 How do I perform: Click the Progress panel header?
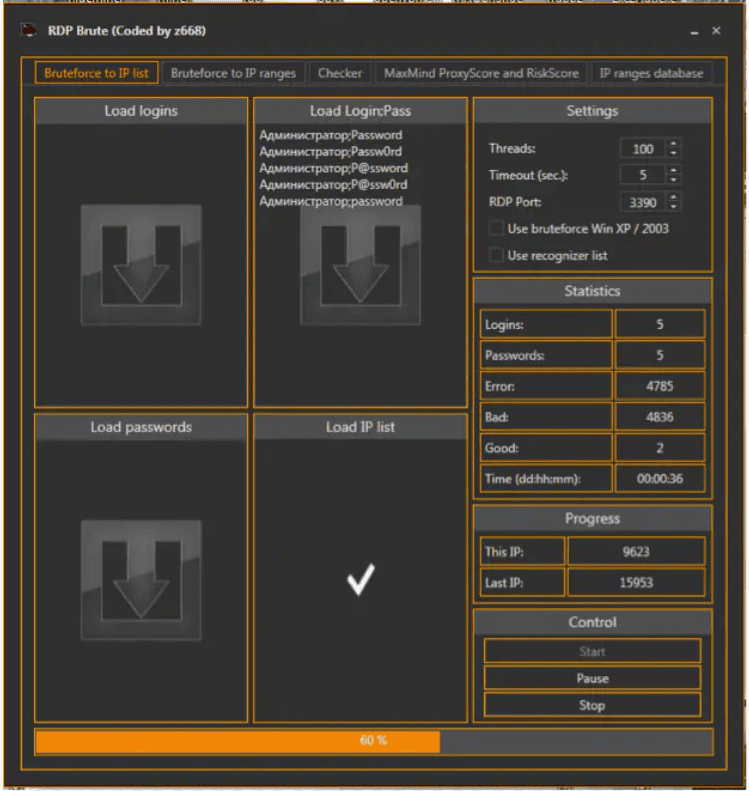point(592,519)
